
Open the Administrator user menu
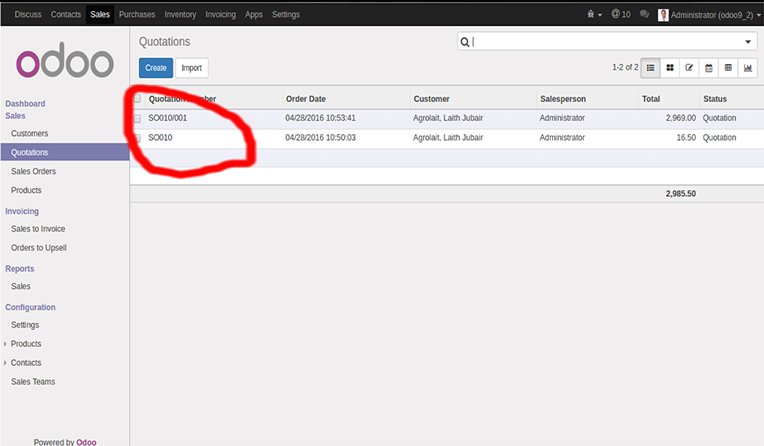tap(710, 15)
